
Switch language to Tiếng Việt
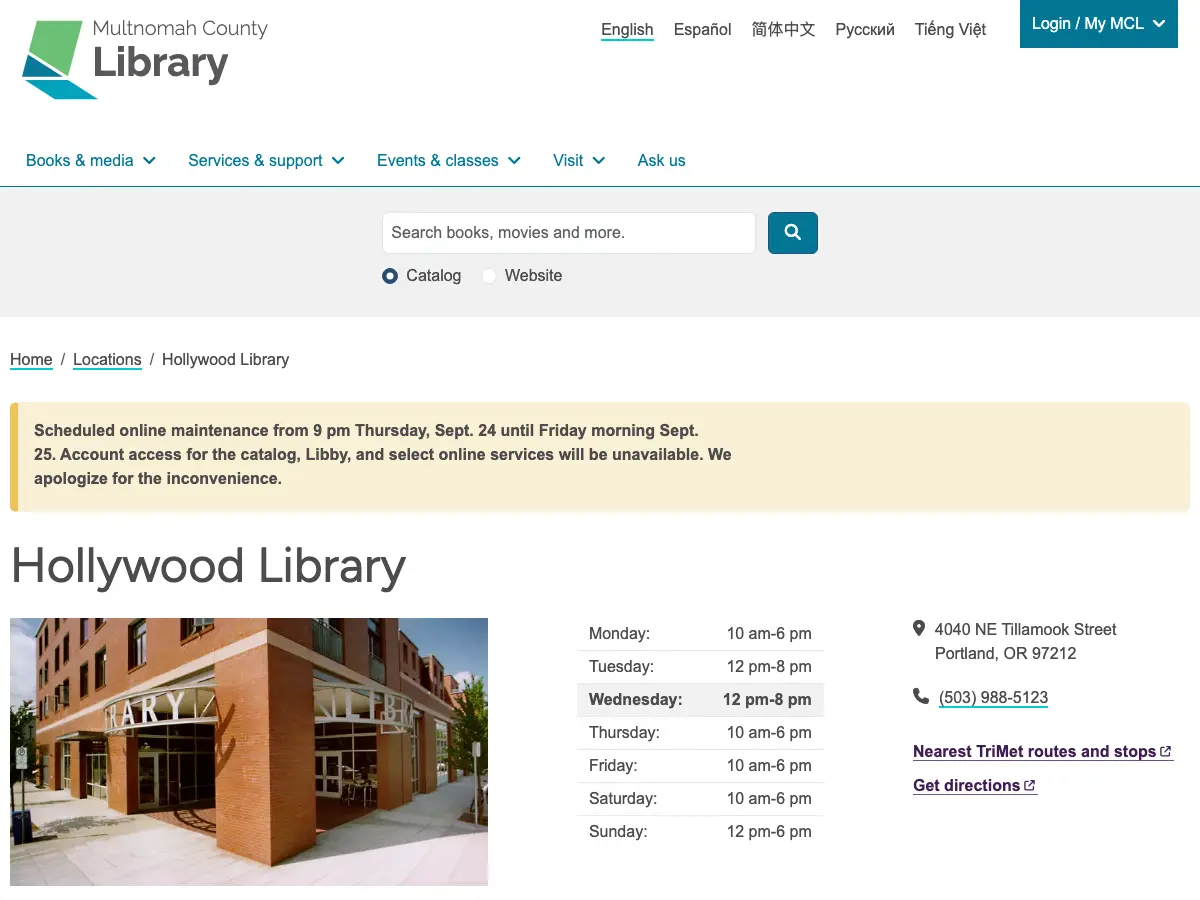coord(950,30)
